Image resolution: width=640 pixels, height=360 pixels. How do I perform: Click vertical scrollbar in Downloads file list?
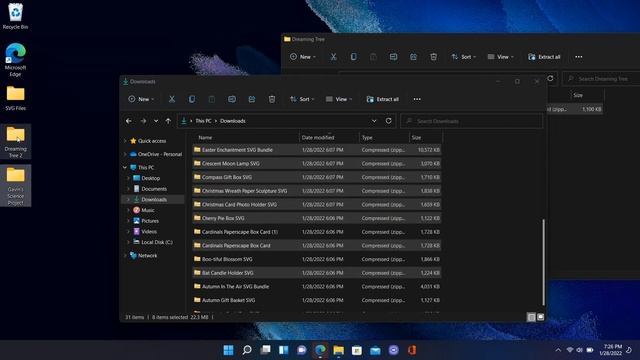[543, 262]
